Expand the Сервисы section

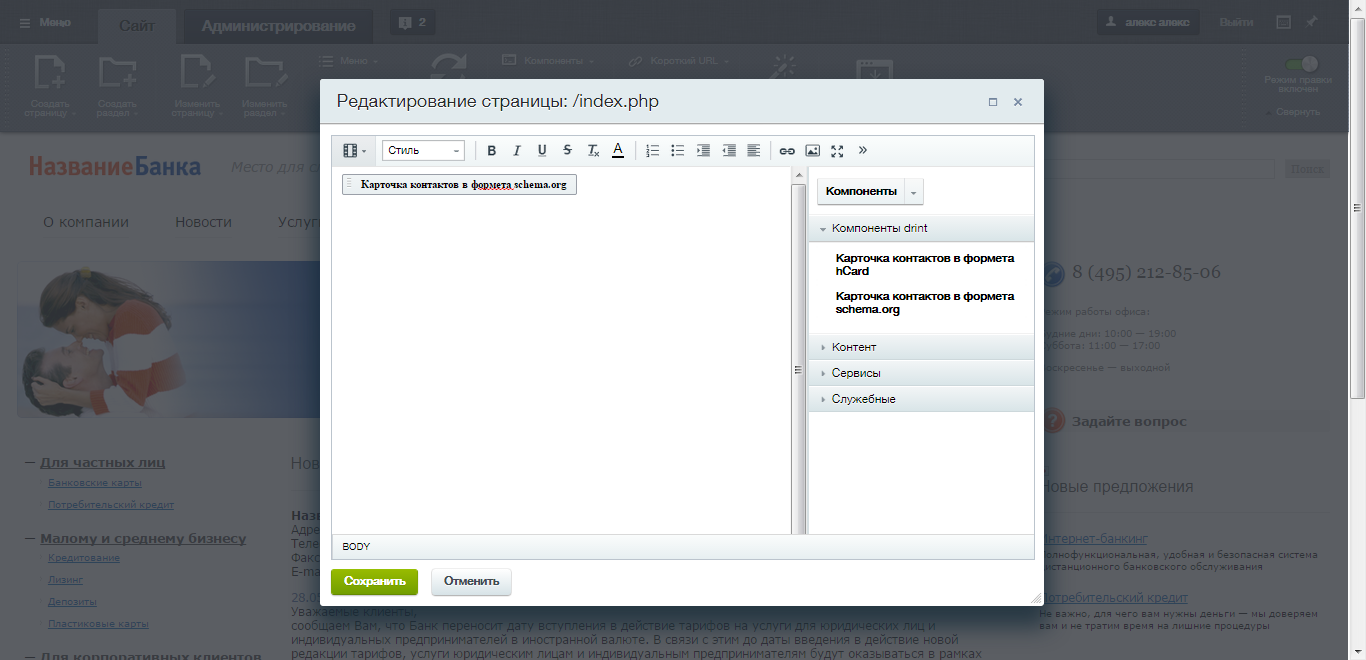(x=921, y=373)
